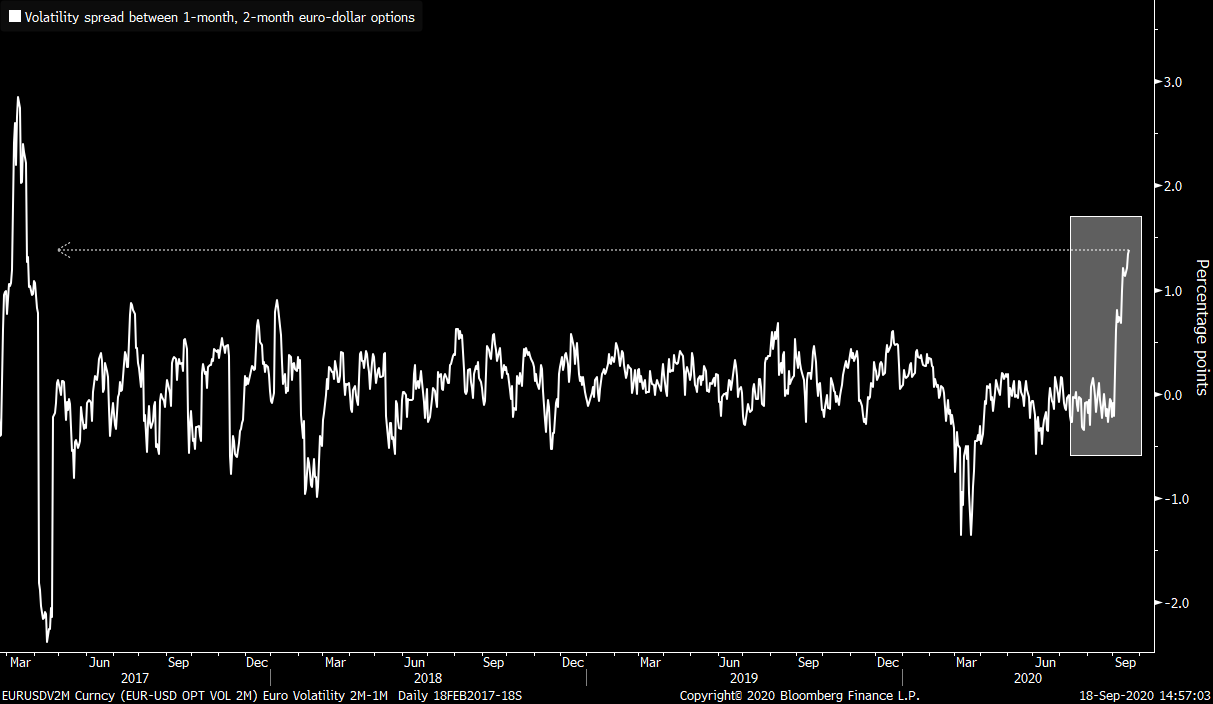
Task: Select the 'Percentage points' axis title
Action: point(1203,327)
